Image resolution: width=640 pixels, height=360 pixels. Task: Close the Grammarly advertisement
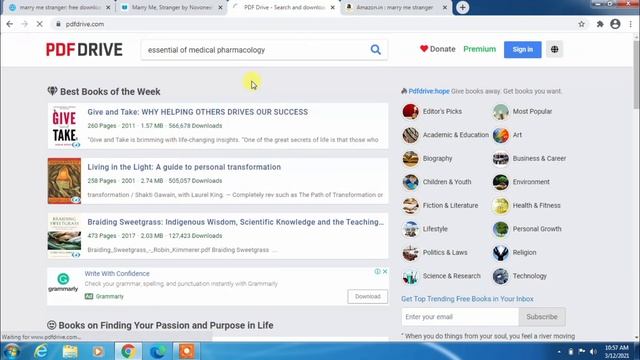pyautogui.click(x=384, y=271)
